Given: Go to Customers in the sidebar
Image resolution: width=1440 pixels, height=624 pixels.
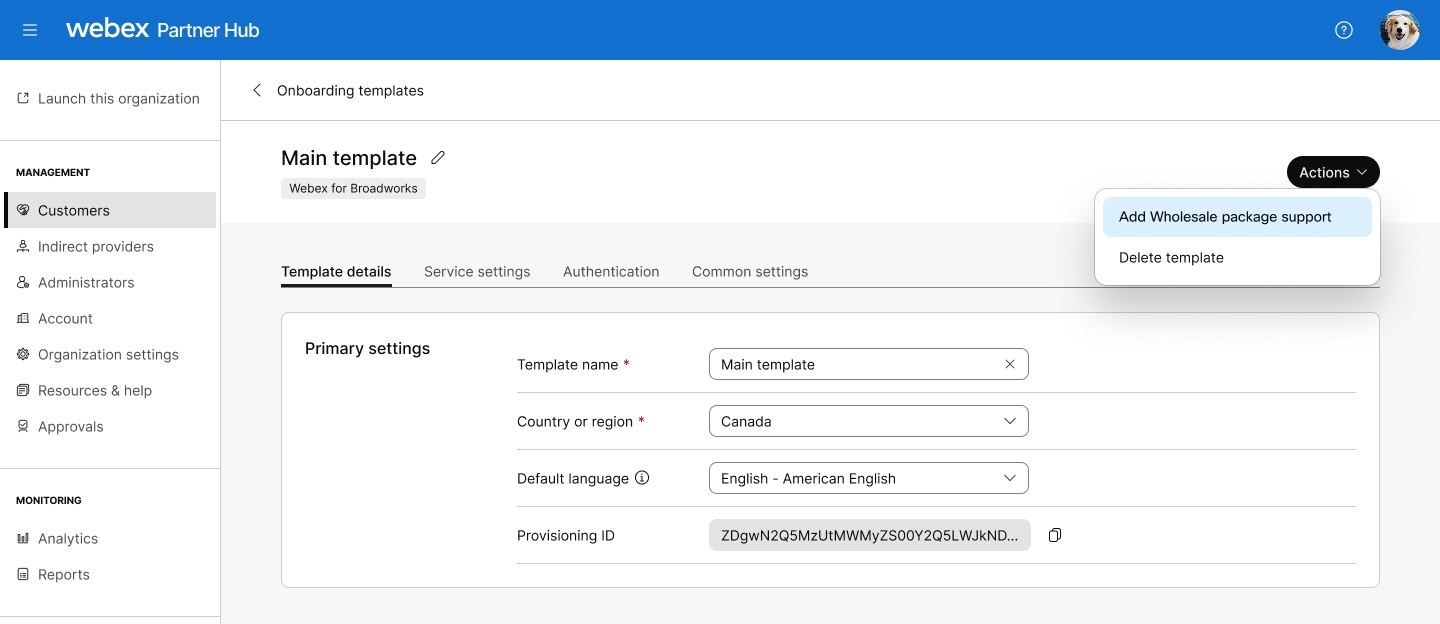Looking at the screenshot, I should [110, 210].
